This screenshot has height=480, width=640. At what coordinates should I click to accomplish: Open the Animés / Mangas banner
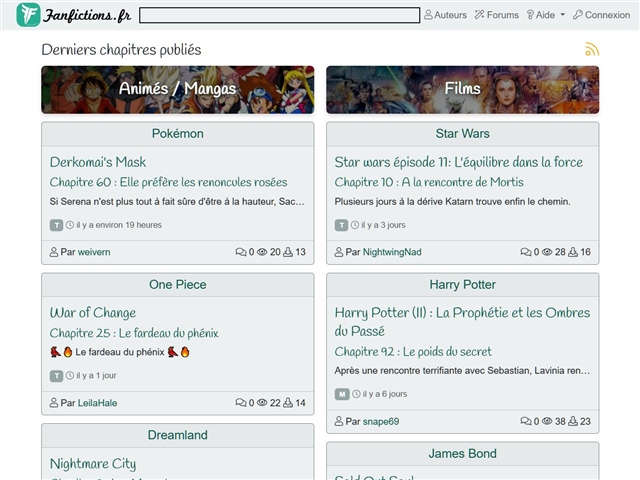pos(178,89)
